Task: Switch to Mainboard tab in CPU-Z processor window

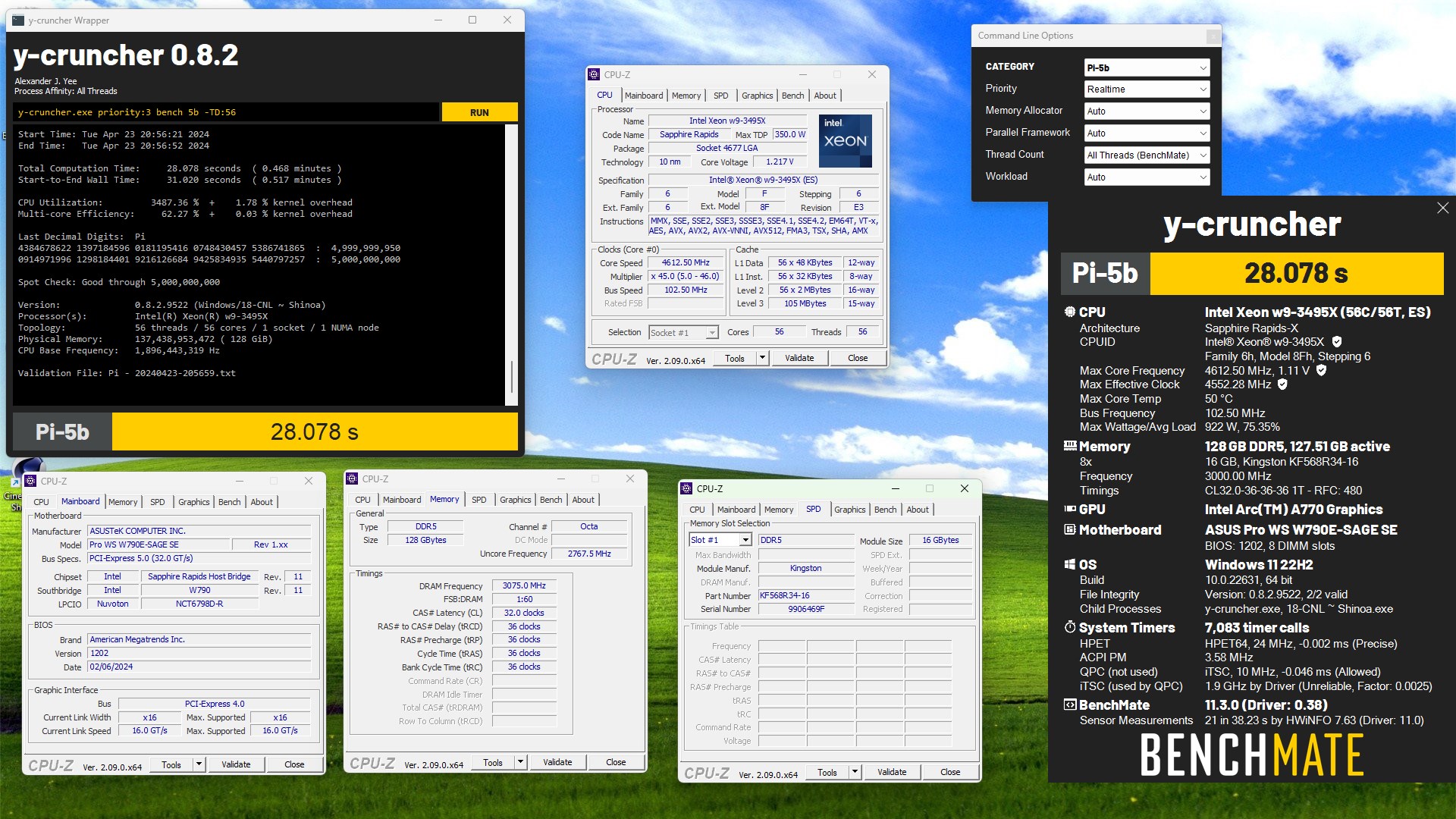Action: 644,96
